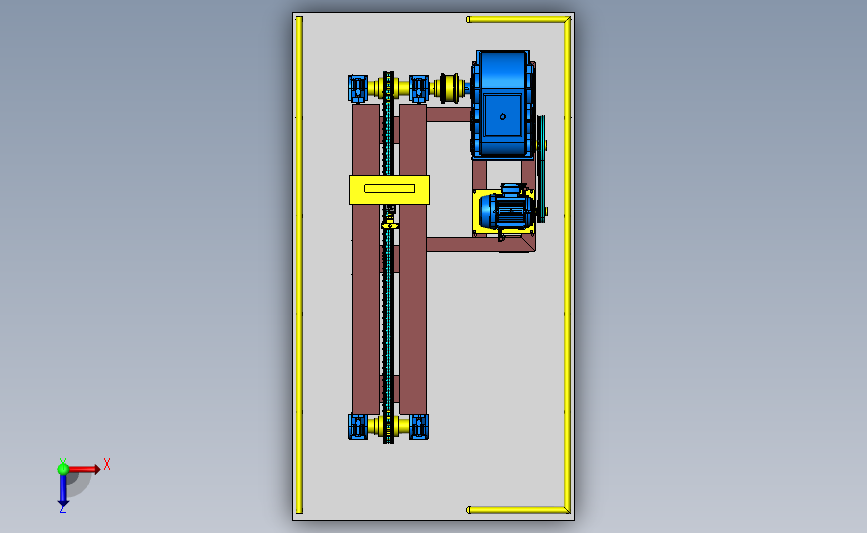Select the bottom-left blue bearing block

click(358, 427)
